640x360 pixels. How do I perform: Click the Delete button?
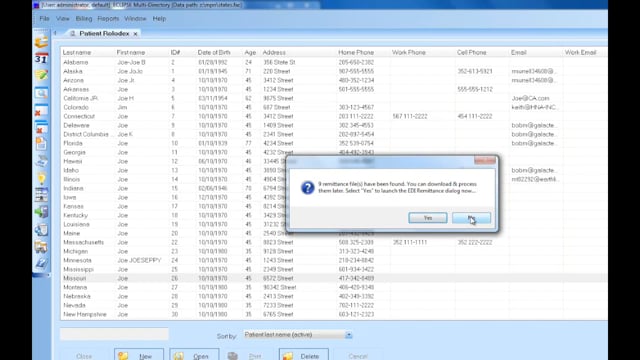click(304, 356)
